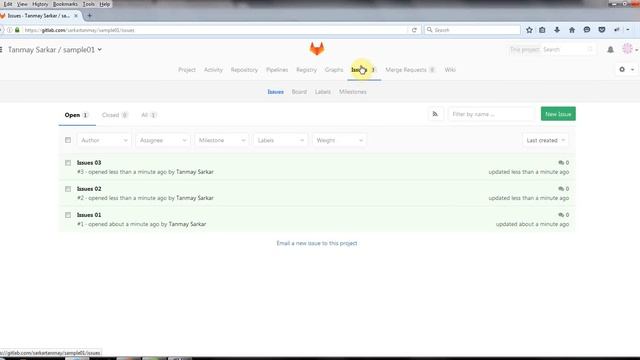Viewport: 640px width, 360px height.
Task: Open the Wiki tab
Action: coord(450,70)
